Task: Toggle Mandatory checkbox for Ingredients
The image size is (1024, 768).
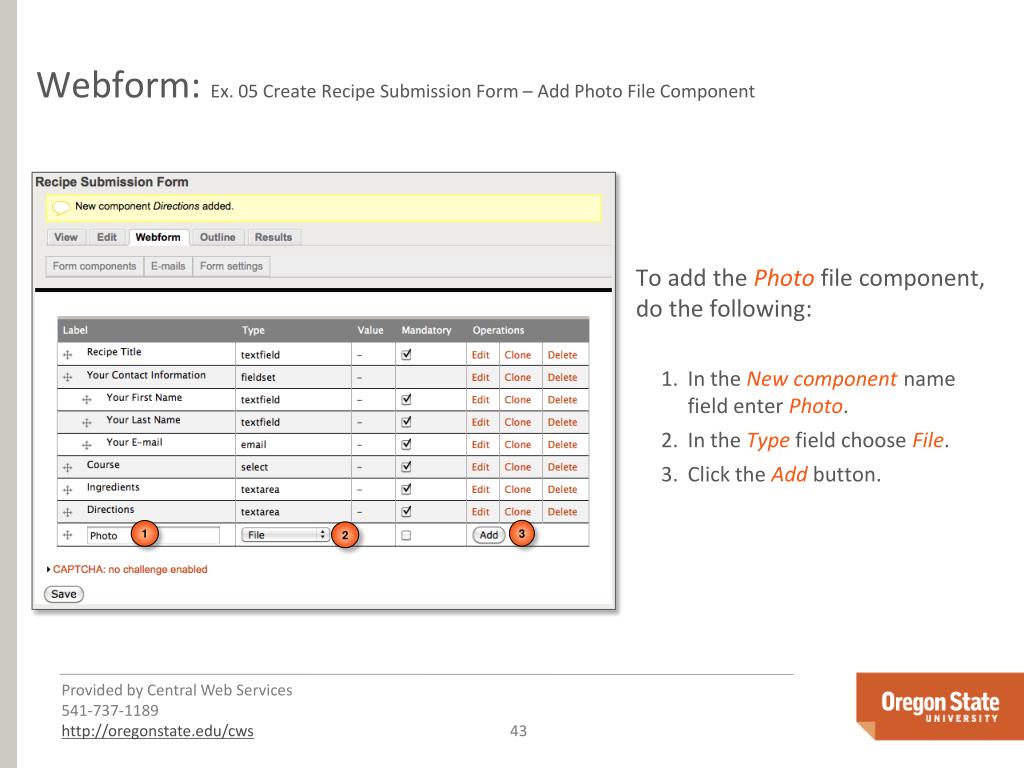Action: point(406,488)
